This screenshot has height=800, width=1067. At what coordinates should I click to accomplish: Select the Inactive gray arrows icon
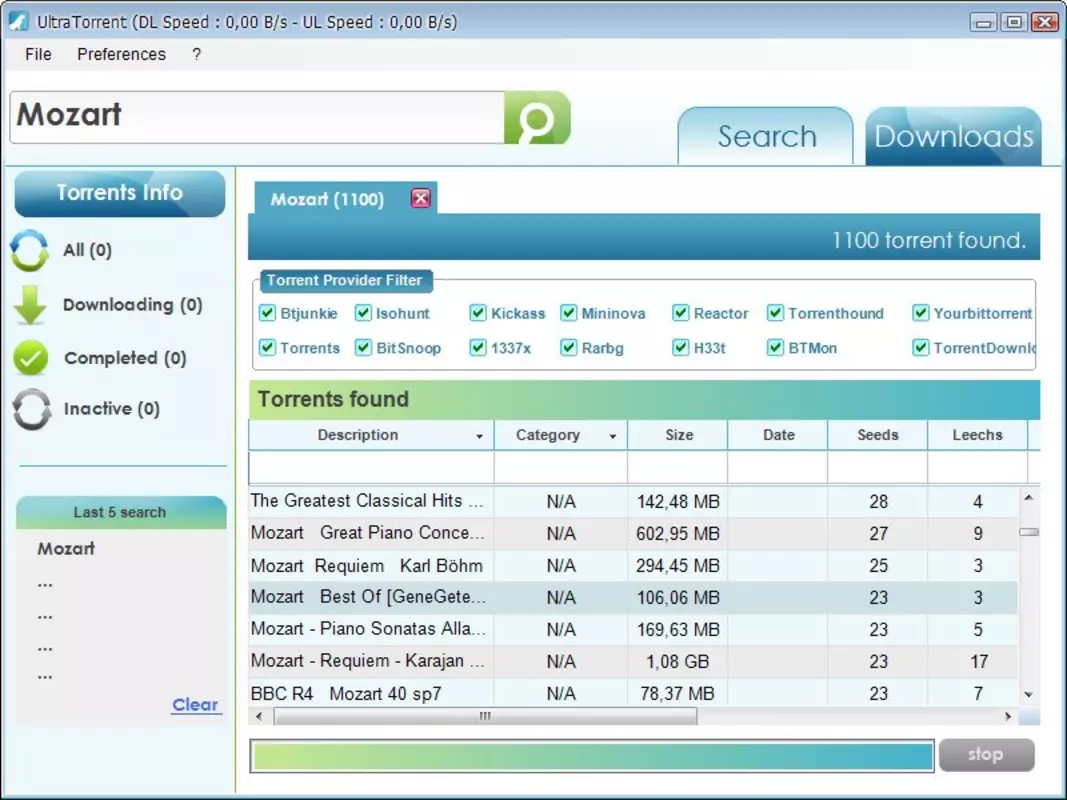[31, 409]
